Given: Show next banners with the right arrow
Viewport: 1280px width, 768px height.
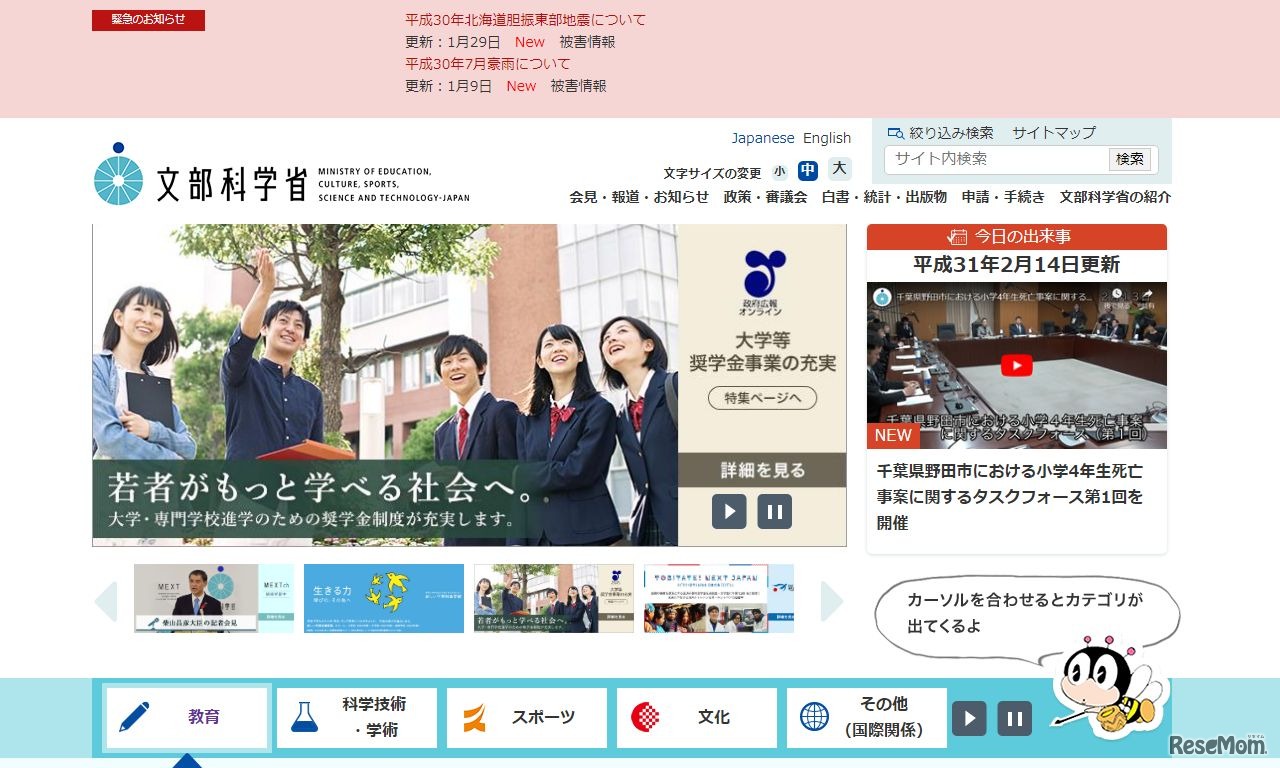Looking at the screenshot, I should [833, 601].
